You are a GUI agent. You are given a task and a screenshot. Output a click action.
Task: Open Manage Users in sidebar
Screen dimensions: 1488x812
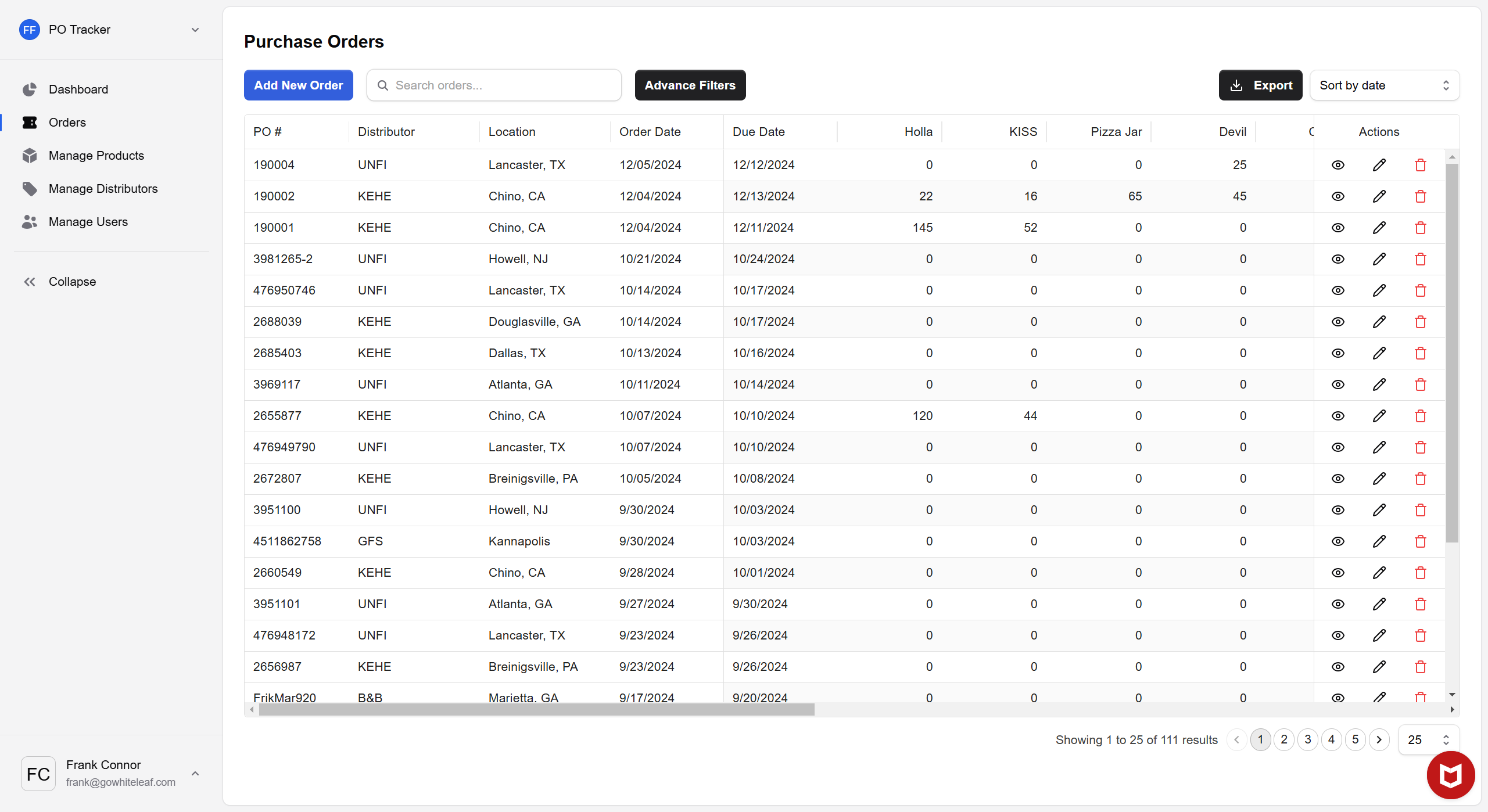pyautogui.click(x=88, y=222)
